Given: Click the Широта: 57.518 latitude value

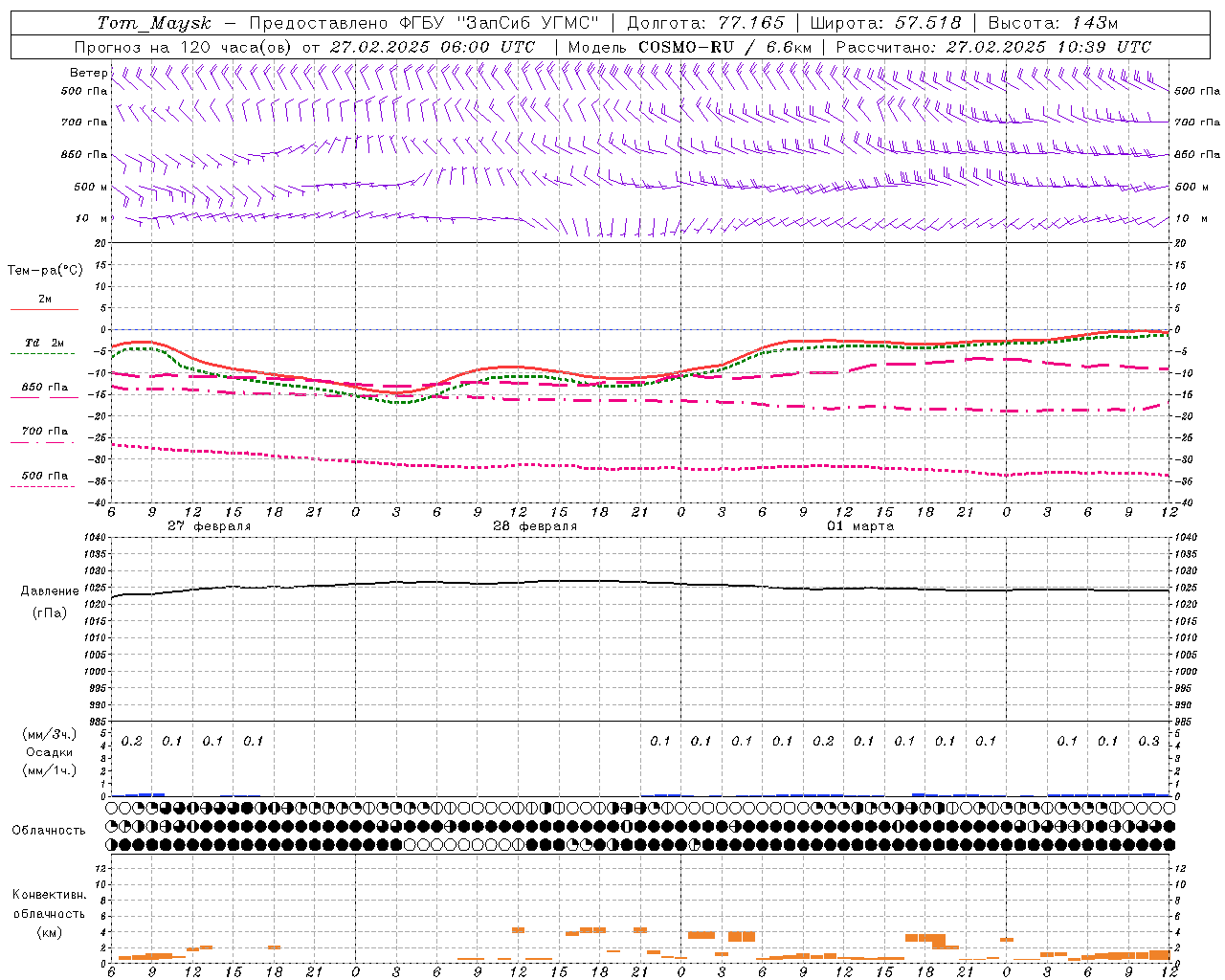Looking at the screenshot, I should tap(885, 23).
